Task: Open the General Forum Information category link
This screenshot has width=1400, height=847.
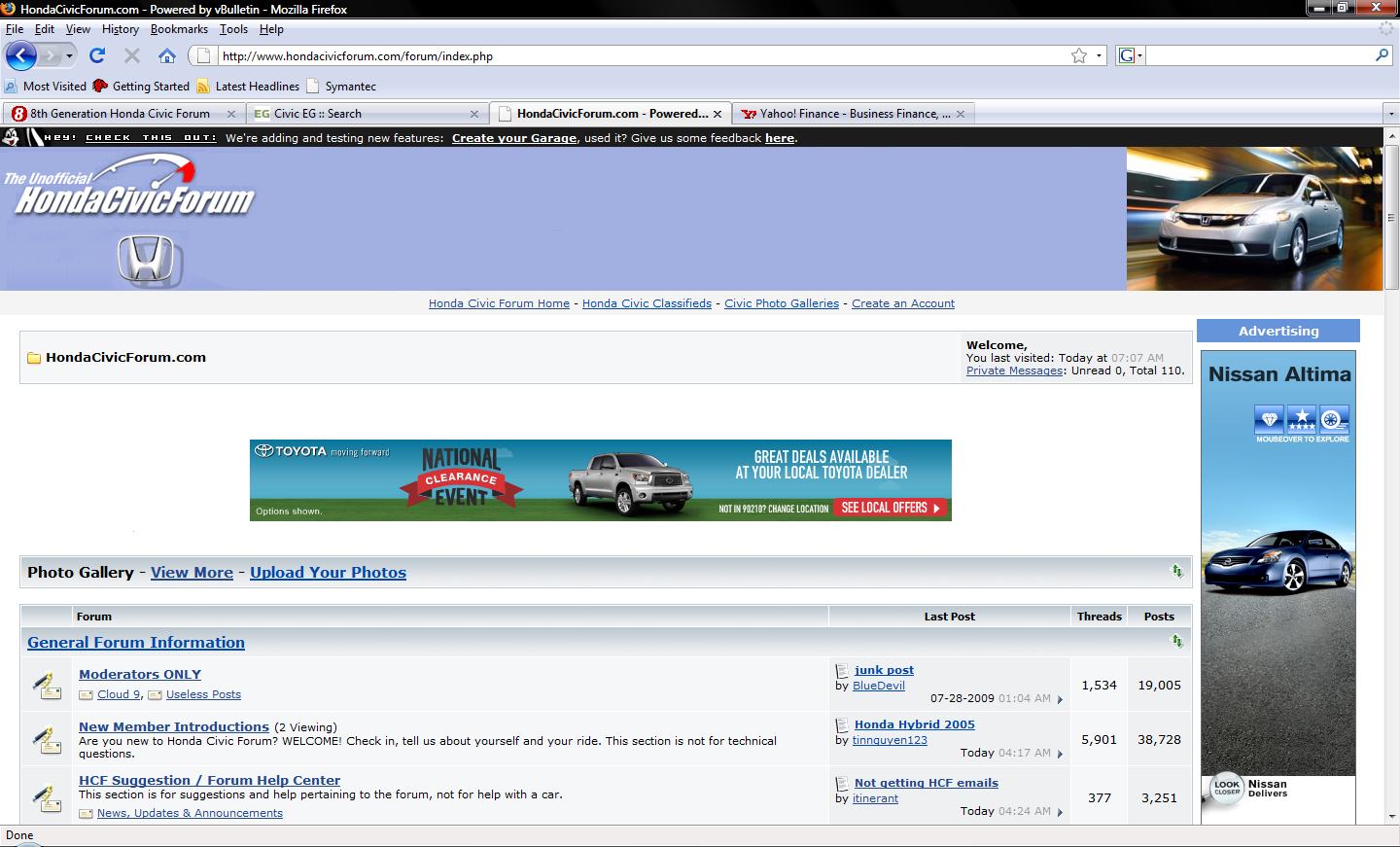Action: click(x=136, y=643)
